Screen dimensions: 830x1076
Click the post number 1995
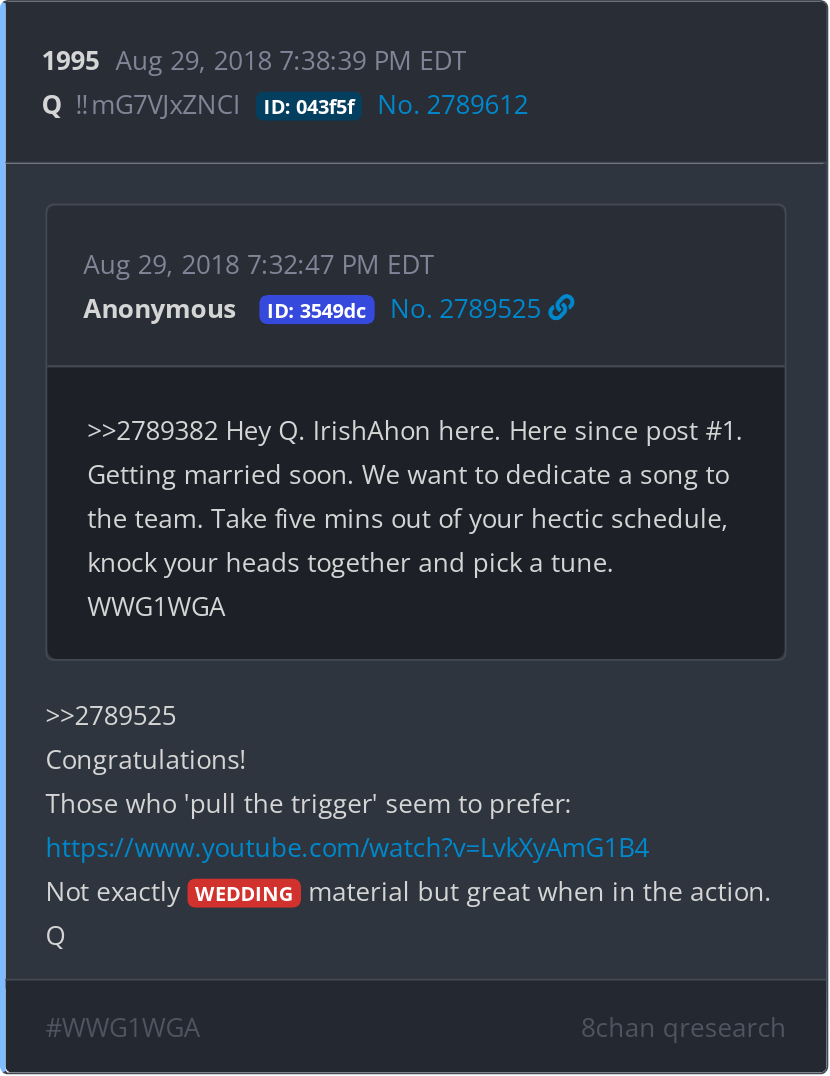pos(71,61)
